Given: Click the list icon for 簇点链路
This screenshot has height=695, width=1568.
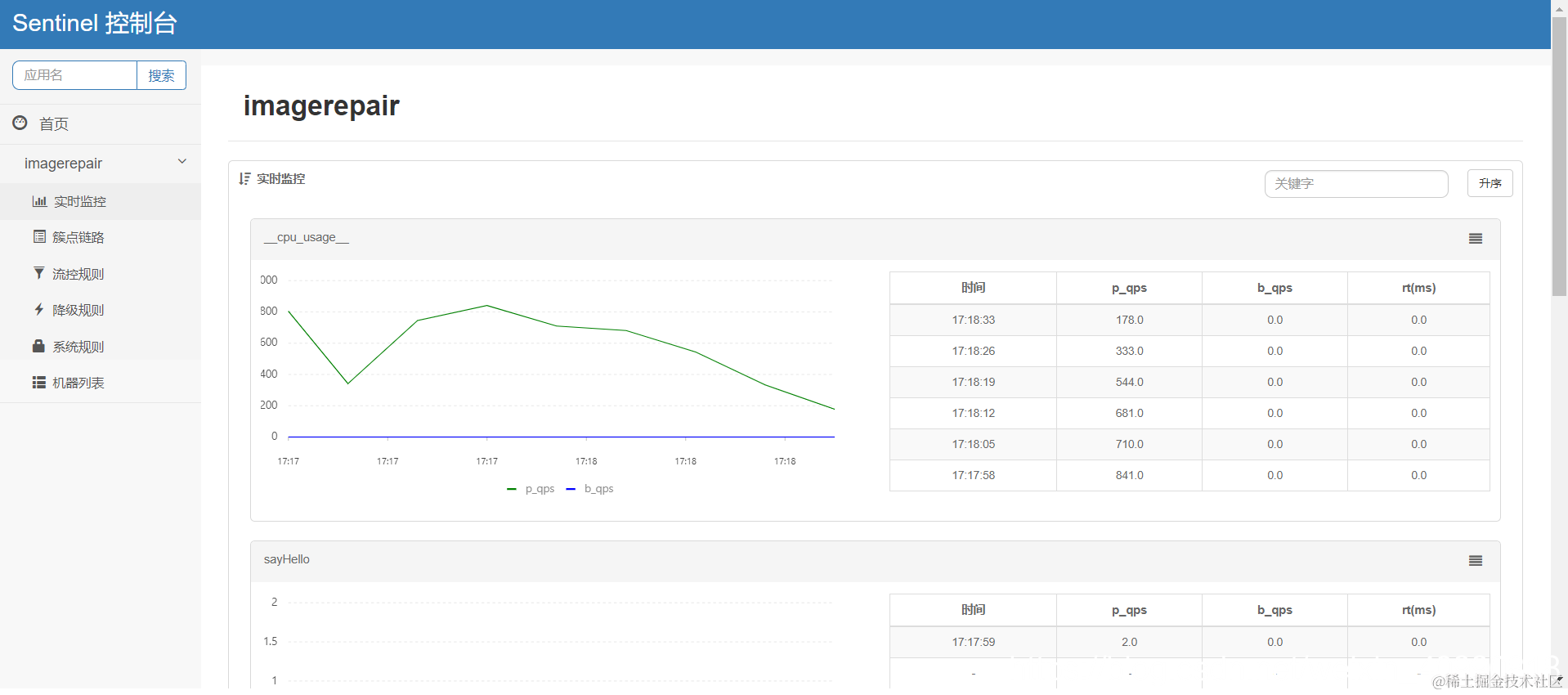Looking at the screenshot, I should pos(39,236).
